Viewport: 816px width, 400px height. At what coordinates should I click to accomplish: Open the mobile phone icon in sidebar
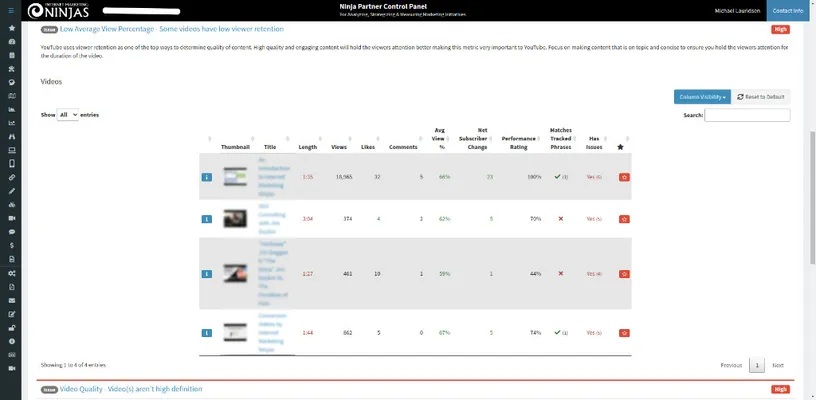tap(11, 163)
